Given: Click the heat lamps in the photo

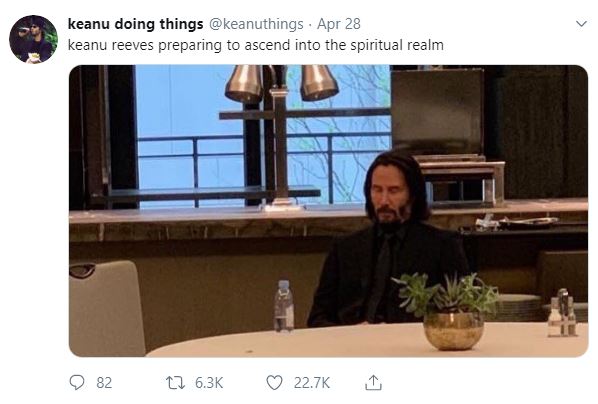Looking at the screenshot, I should click(281, 84).
